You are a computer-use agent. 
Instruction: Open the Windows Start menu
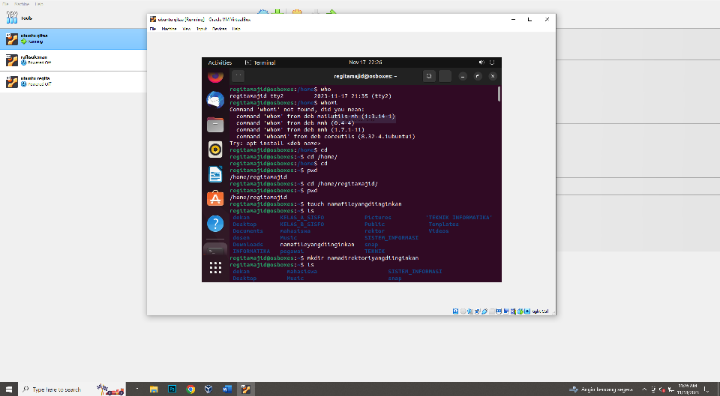coord(9,389)
